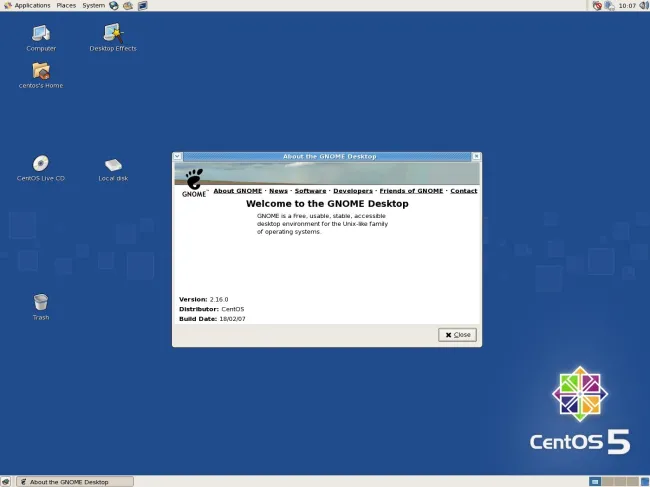Follow the Contact link

(x=463, y=191)
